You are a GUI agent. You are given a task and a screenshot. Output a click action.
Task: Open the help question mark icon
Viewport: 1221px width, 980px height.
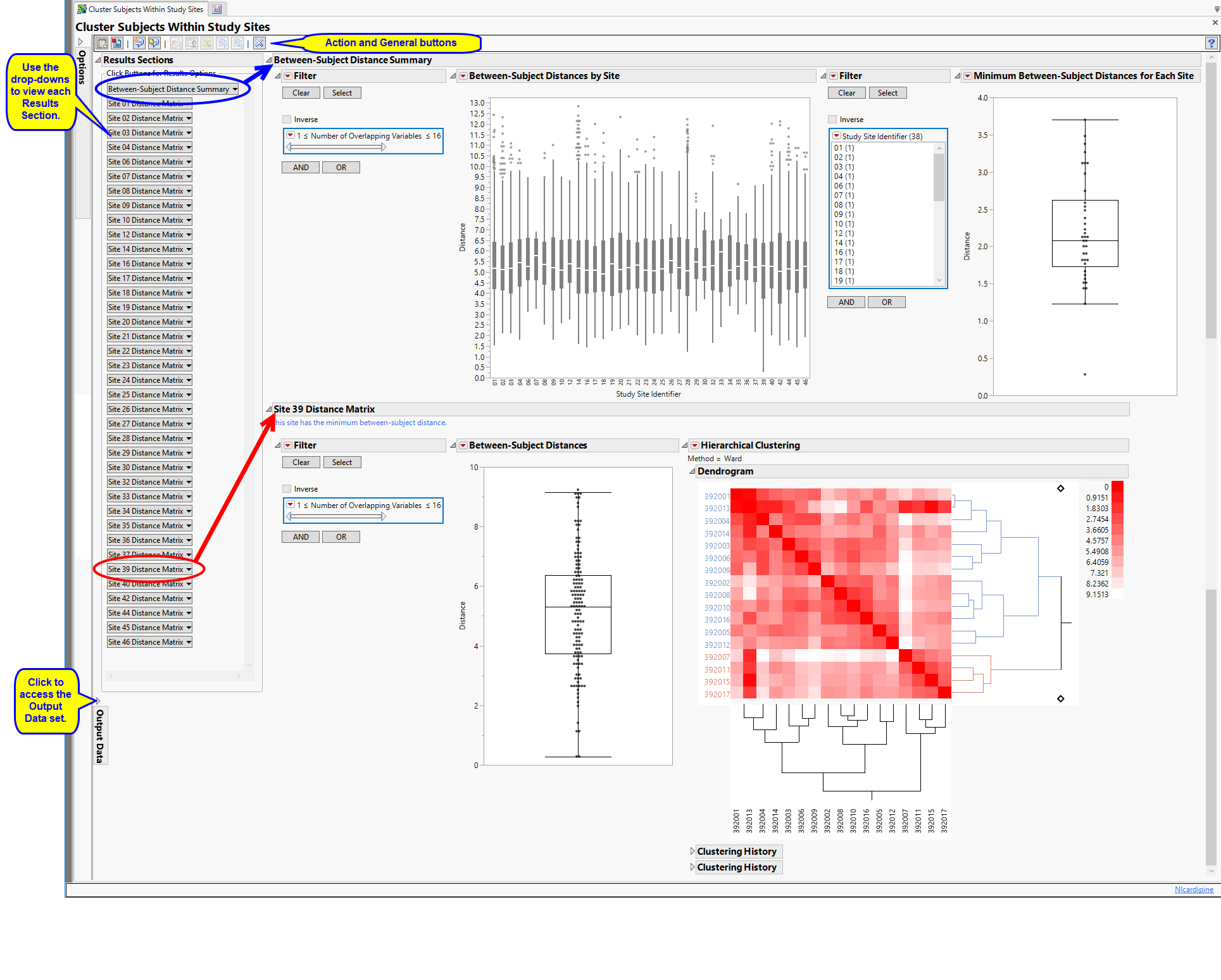1211,43
